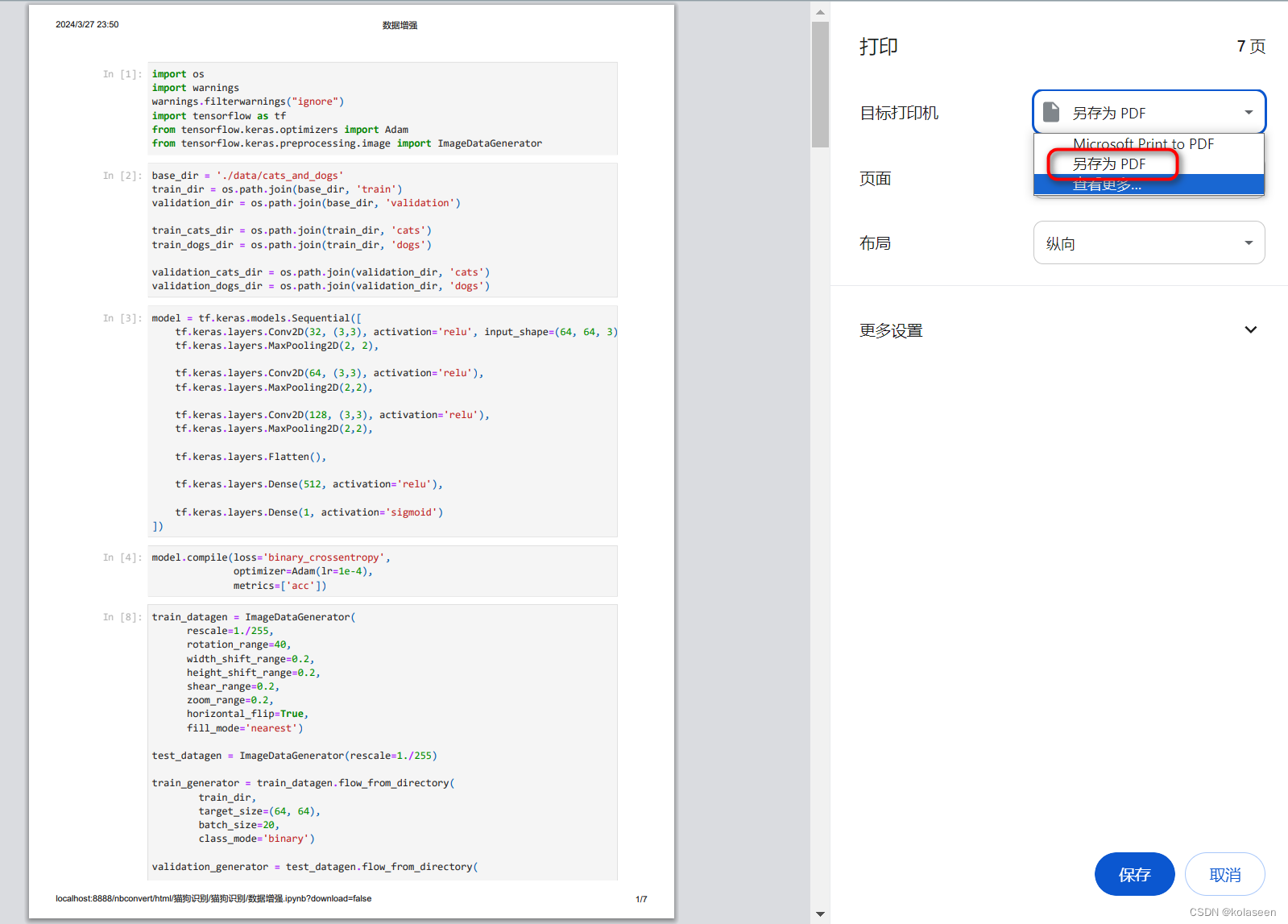Click the 取消 button
Screen dimensions: 1288x924
click(x=1224, y=874)
